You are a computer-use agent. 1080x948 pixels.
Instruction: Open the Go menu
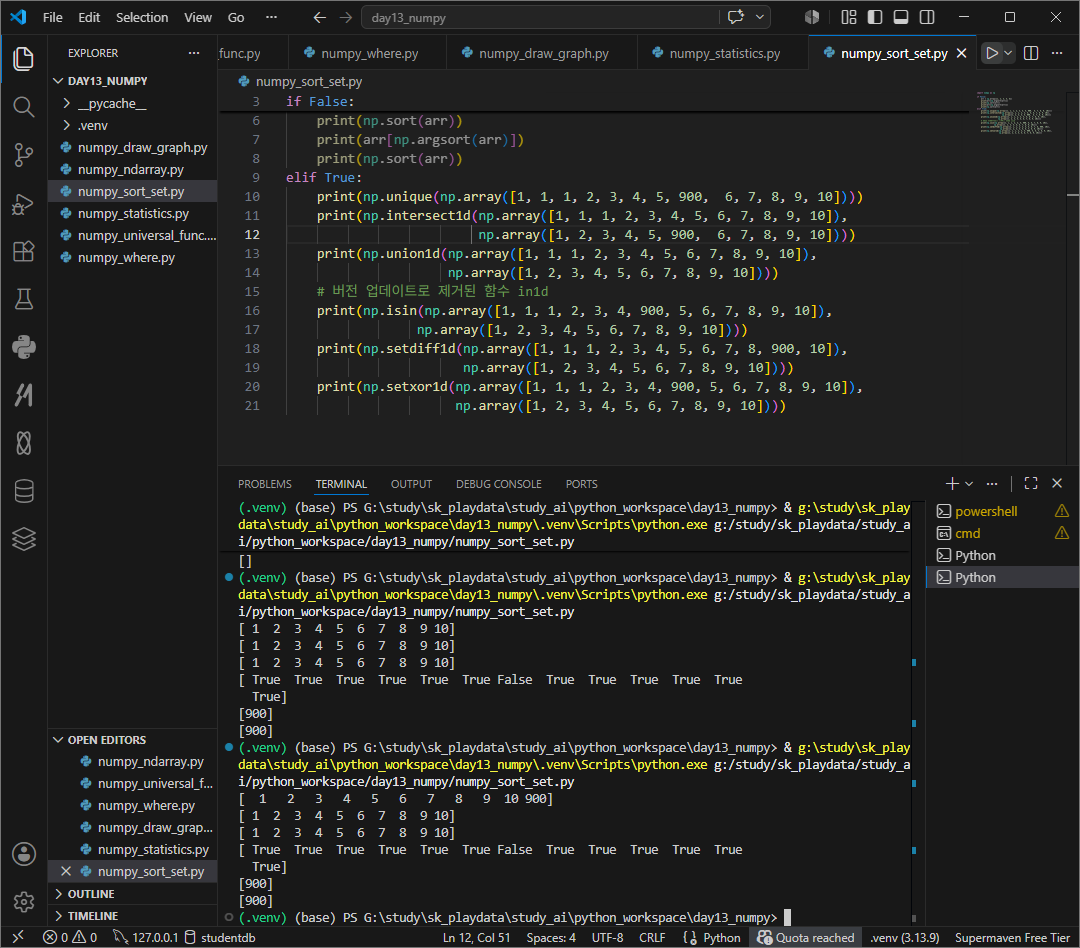tap(236, 17)
